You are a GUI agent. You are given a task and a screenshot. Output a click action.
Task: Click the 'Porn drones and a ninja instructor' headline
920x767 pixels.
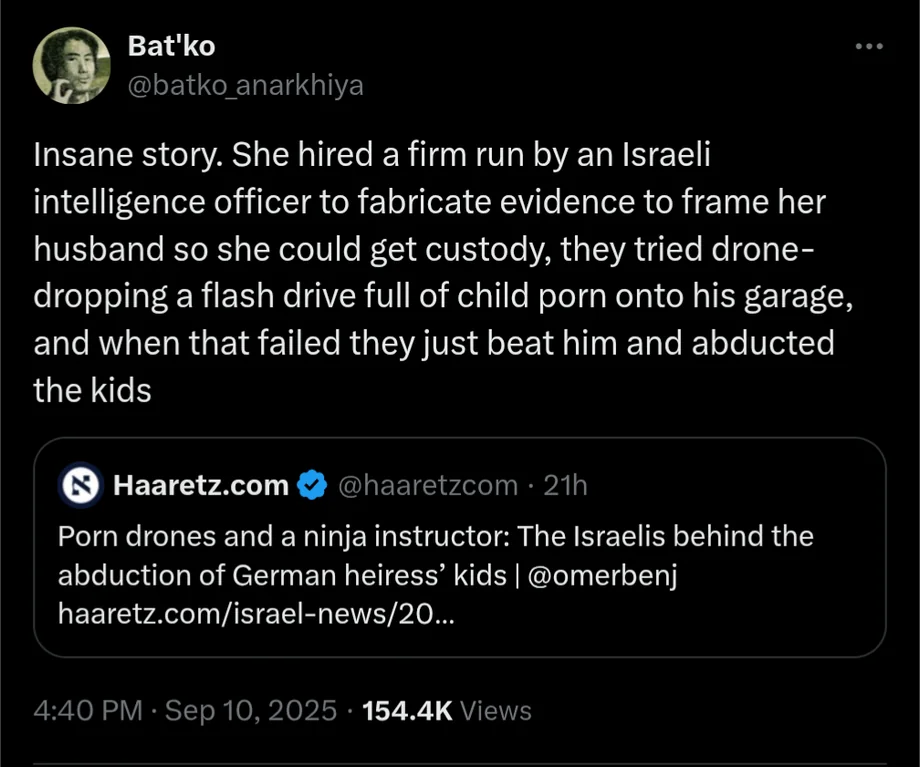coord(285,537)
